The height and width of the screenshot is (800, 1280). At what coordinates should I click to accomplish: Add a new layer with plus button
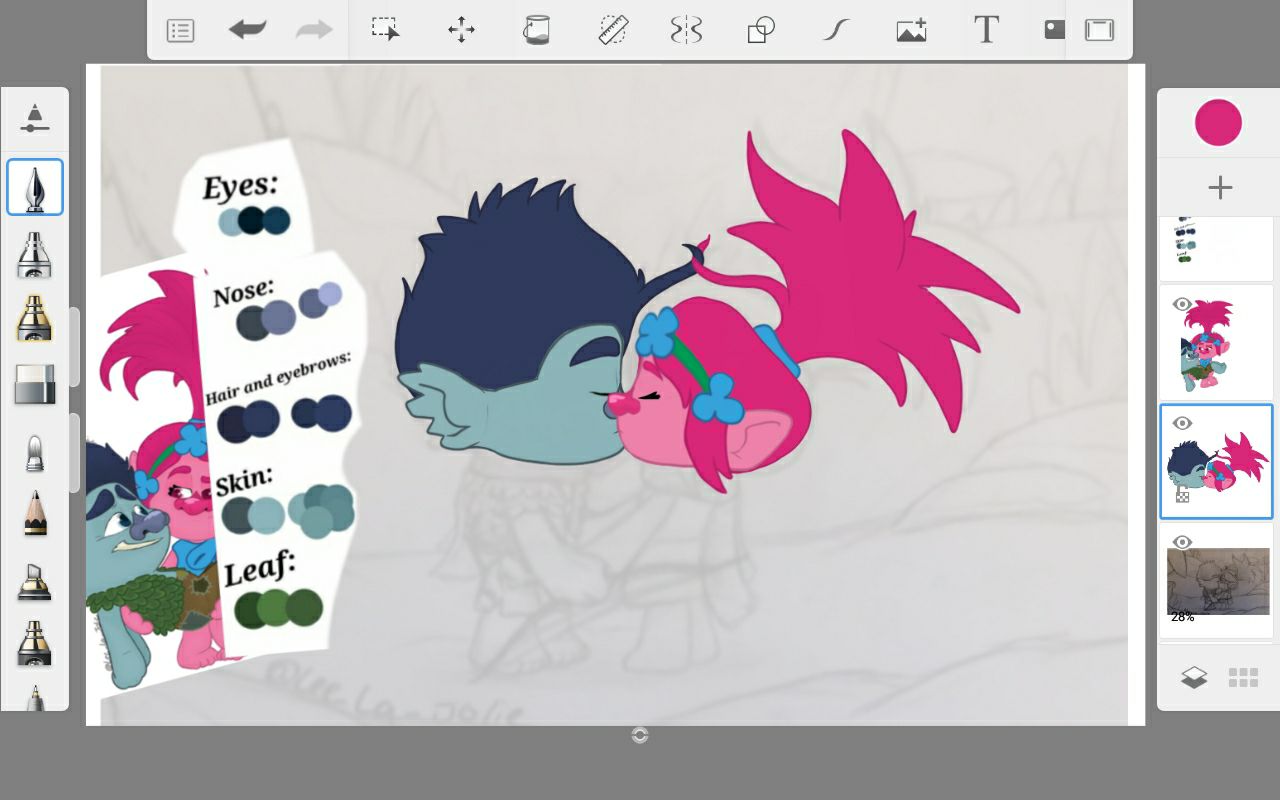click(1220, 187)
